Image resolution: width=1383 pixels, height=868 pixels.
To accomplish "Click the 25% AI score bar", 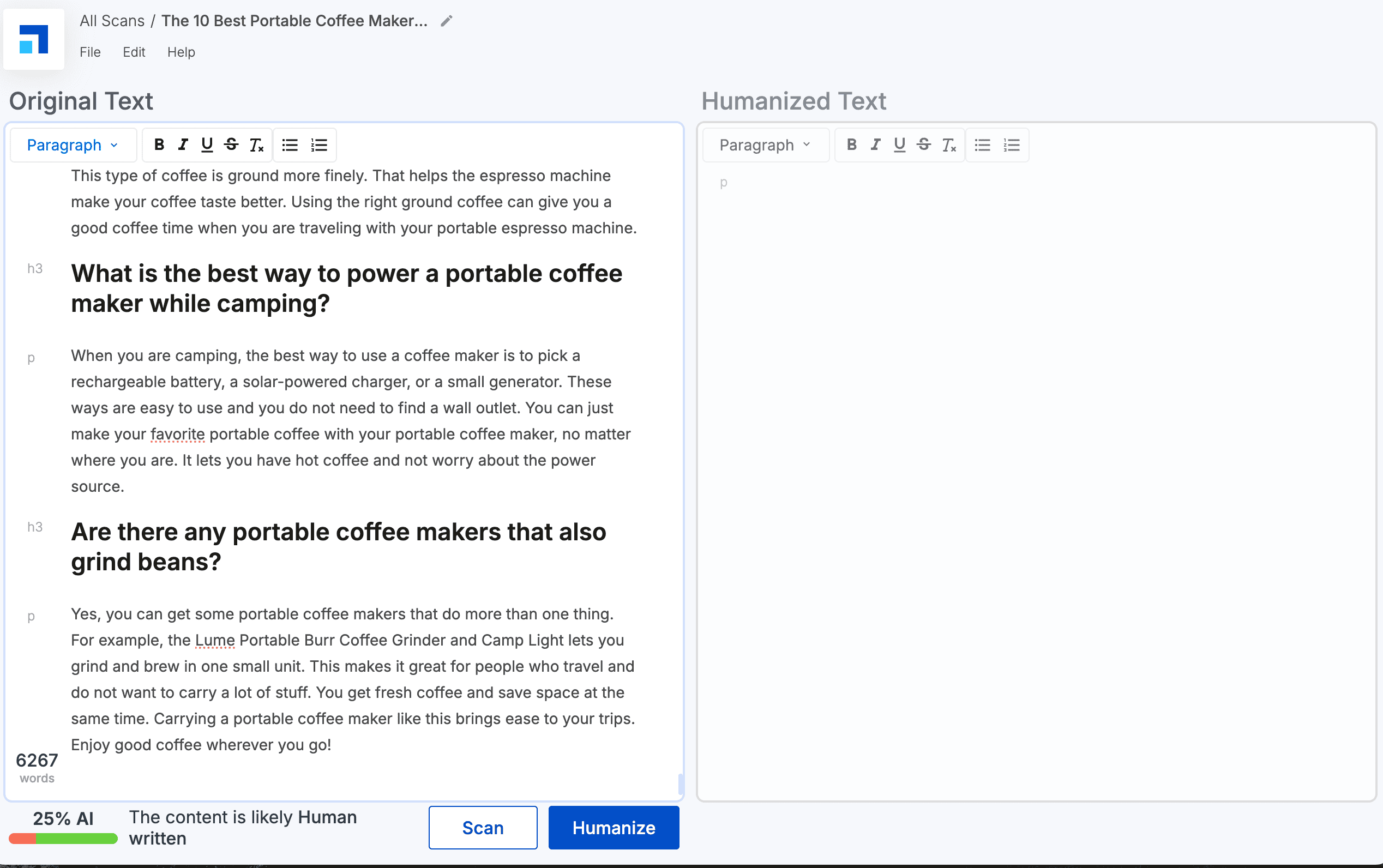I will pyautogui.click(x=63, y=839).
